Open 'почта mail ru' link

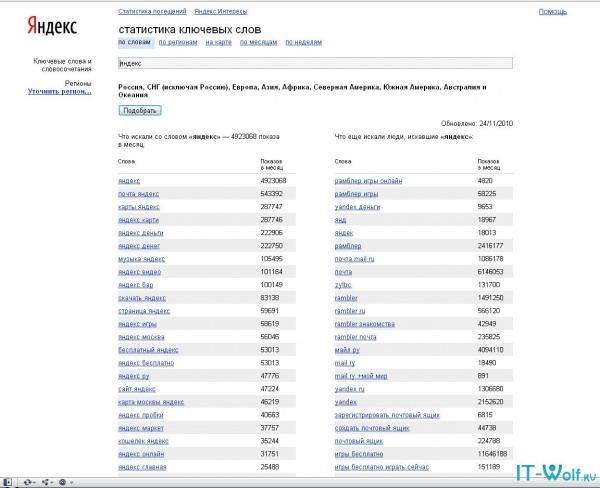click(354, 259)
